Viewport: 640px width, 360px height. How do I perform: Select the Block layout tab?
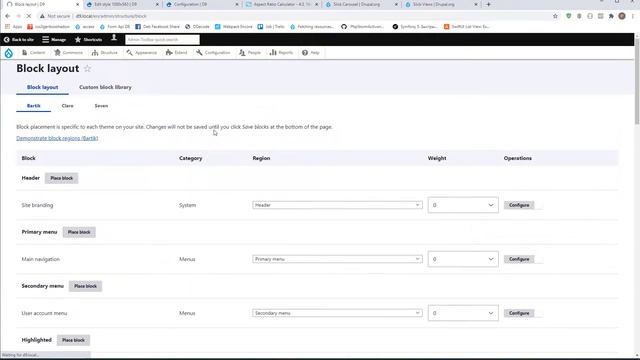tap(42, 87)
